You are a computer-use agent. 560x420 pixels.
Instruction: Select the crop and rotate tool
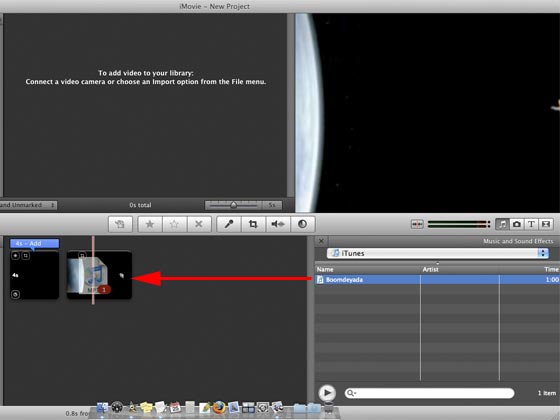tap(253, 224)
